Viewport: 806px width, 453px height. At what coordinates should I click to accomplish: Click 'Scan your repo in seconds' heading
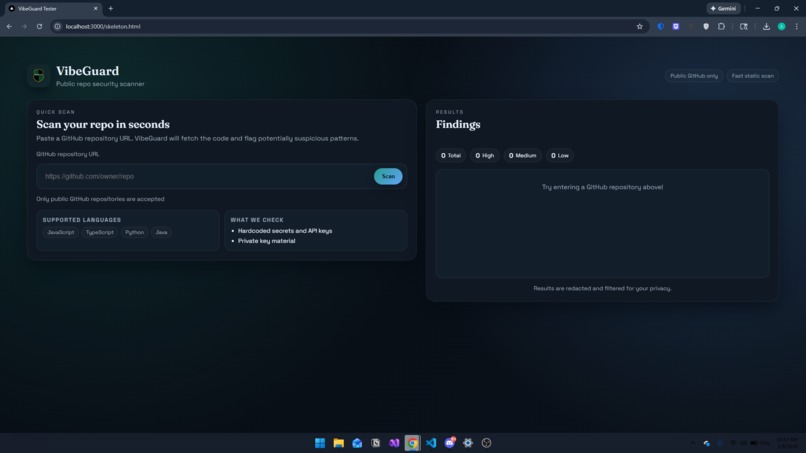point(103,124)
